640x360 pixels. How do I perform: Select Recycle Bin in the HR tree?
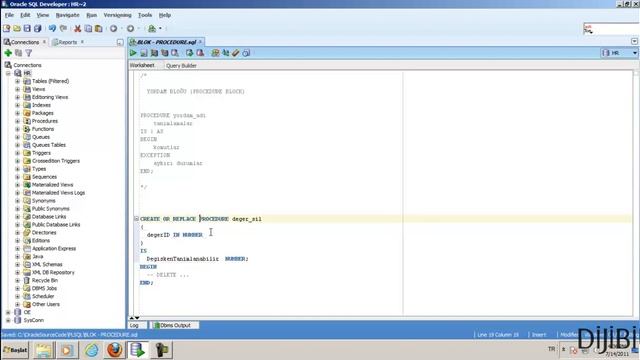click(x=44, y=280)
